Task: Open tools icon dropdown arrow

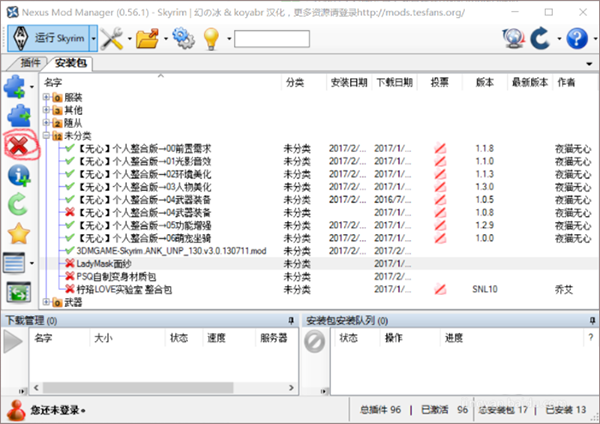Action: (x=129, y=39)
